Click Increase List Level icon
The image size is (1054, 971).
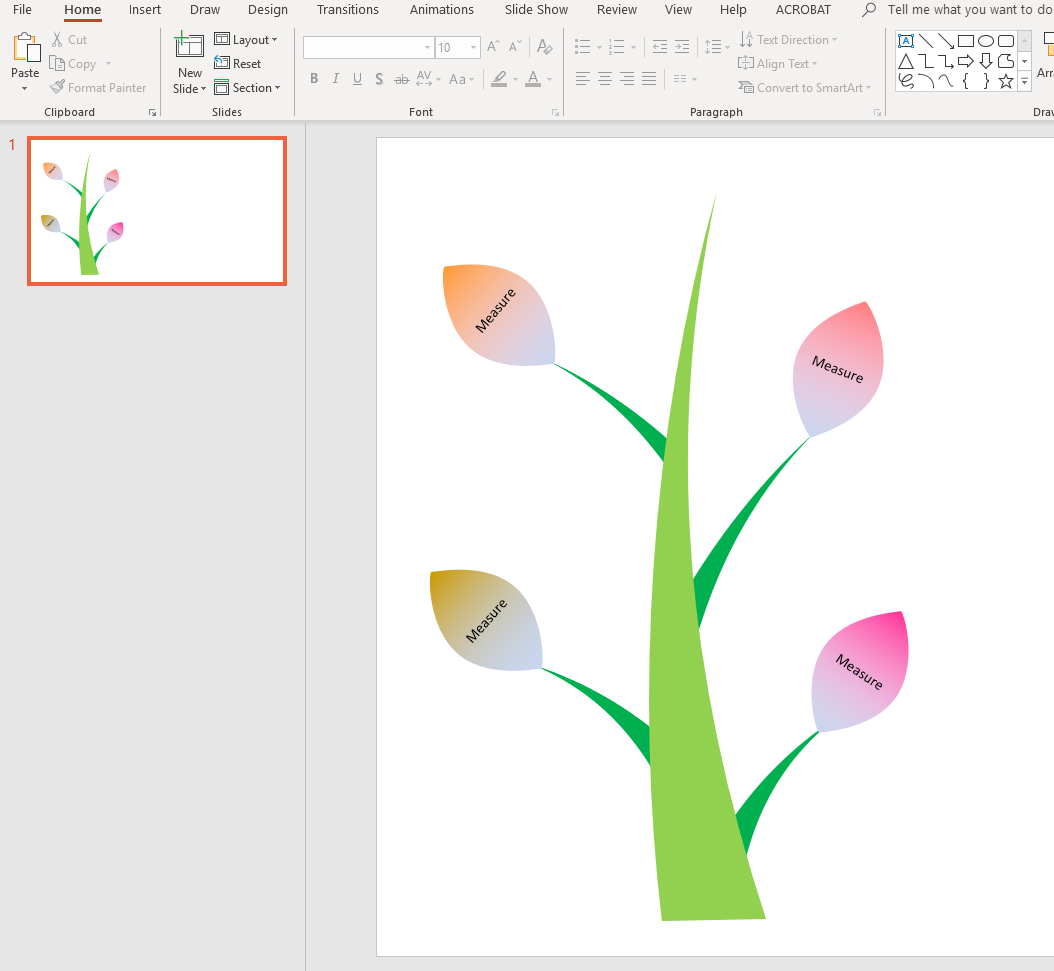682,47
